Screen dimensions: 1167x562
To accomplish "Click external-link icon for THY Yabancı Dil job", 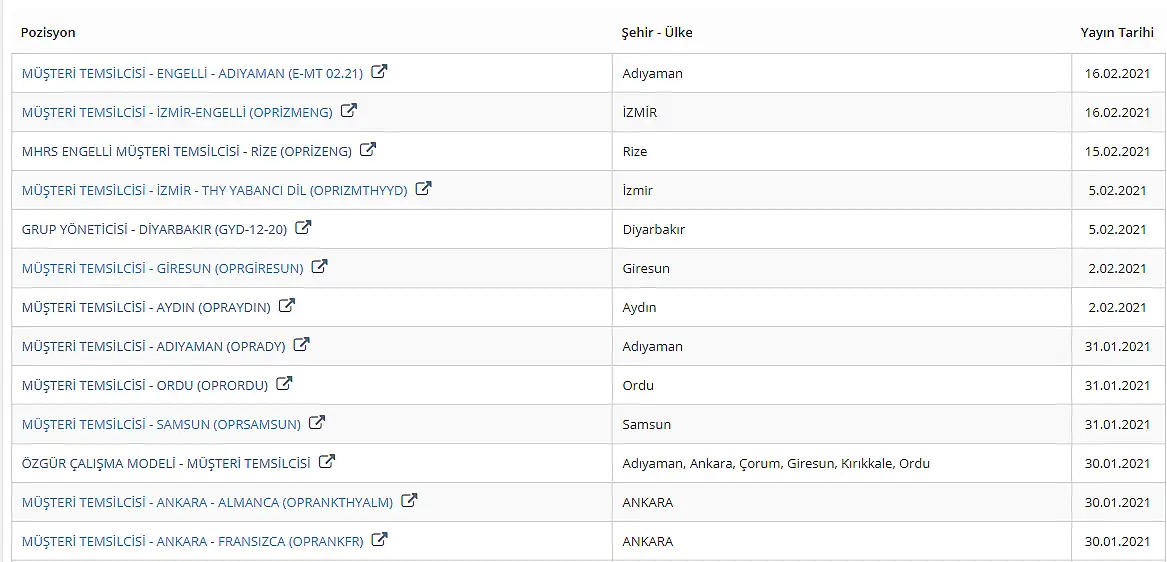I will click(x=423, y=188).
